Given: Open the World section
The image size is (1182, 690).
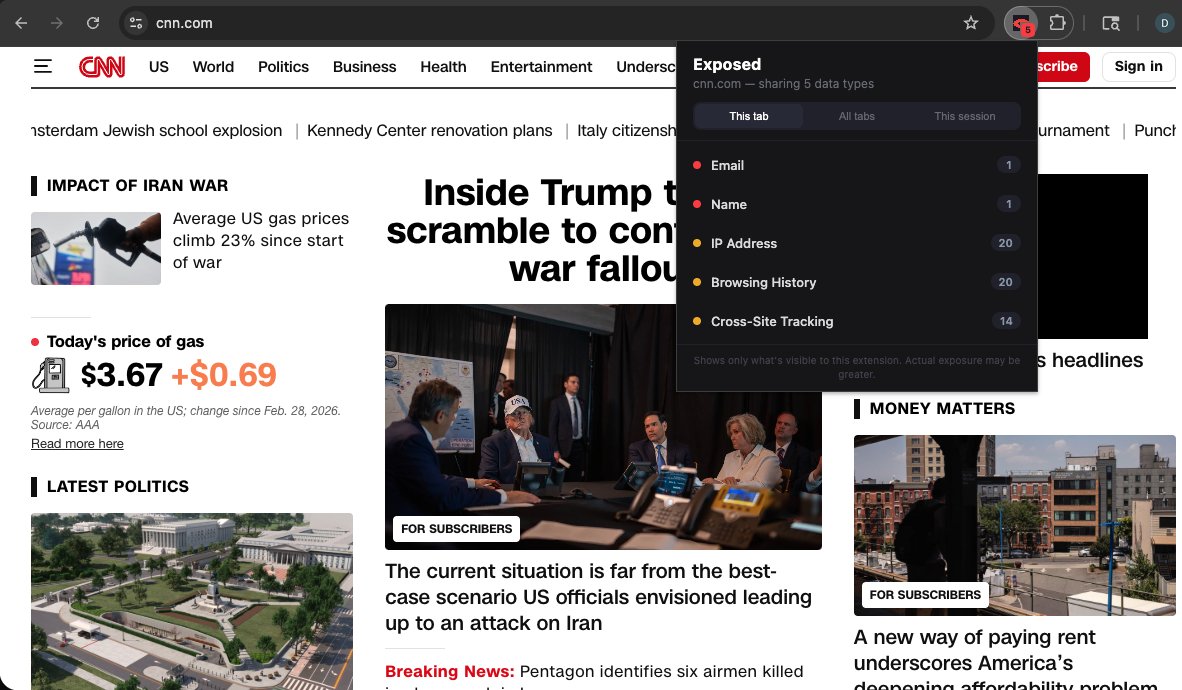Looking at the screenshot, I should tap(213, 66).
